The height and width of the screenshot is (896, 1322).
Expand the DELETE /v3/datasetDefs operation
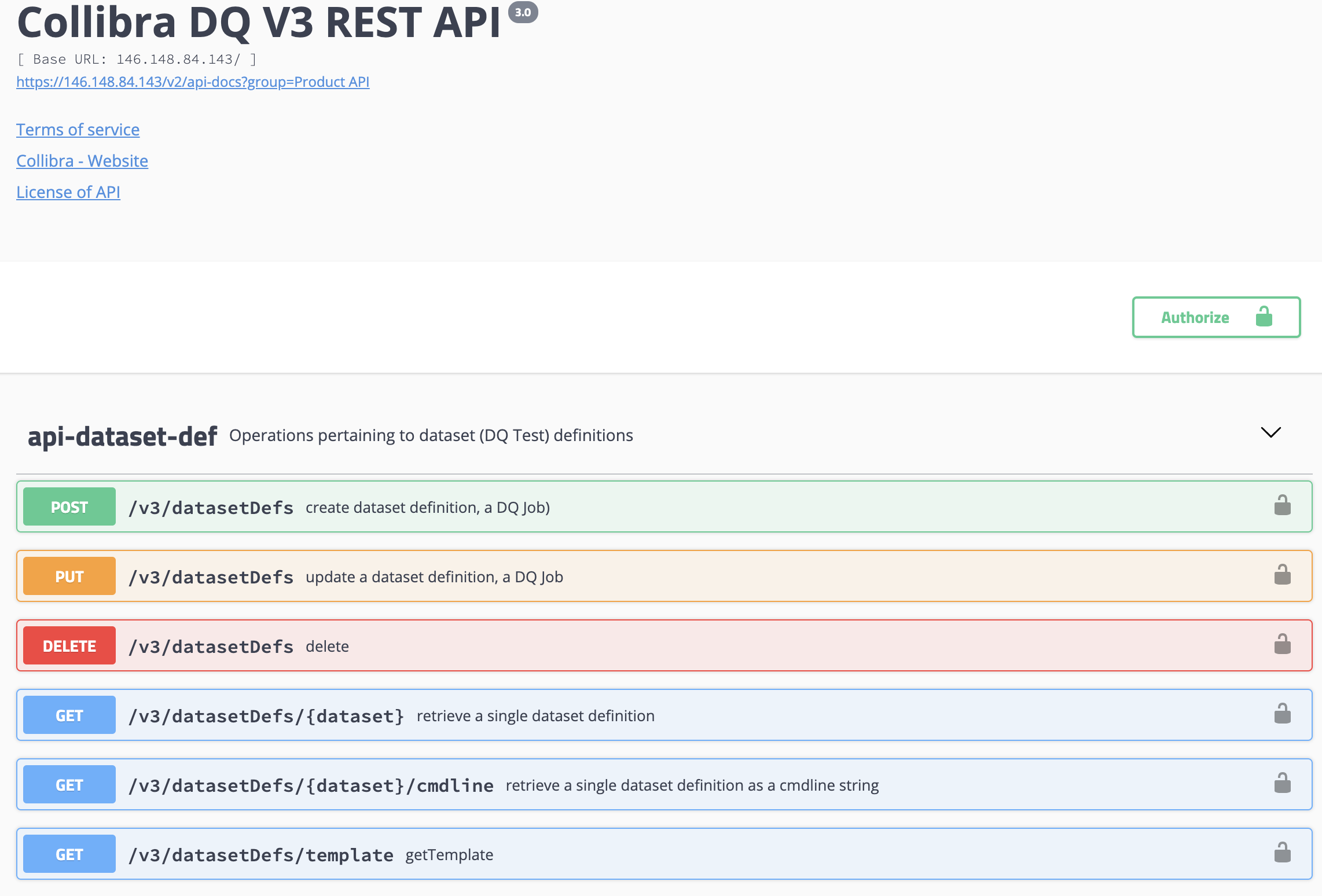coord(664,645)
